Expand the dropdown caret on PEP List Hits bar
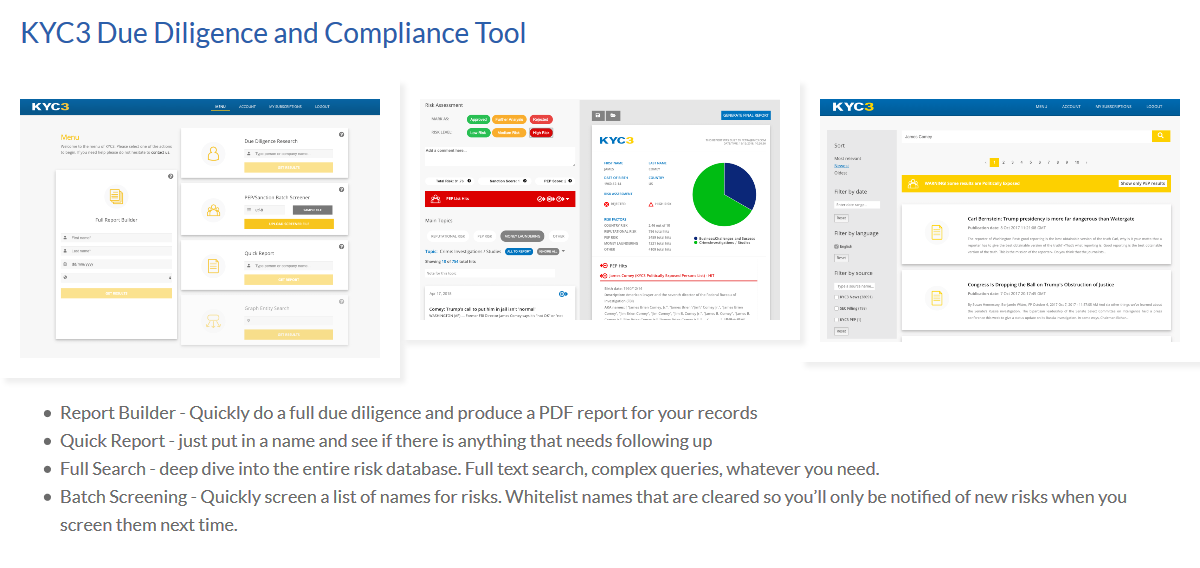1200x568 pixels. (x=568, y=199)
